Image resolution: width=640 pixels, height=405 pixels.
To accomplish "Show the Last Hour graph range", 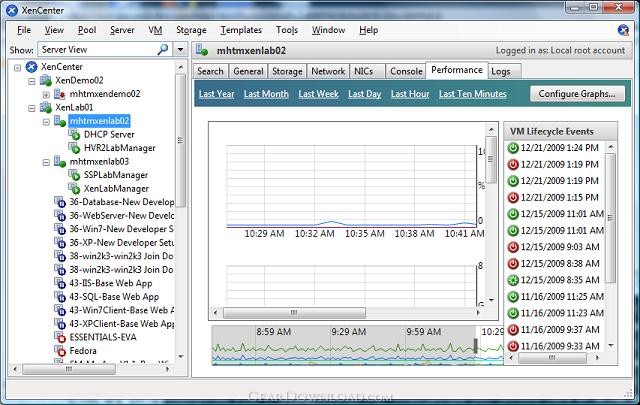I will coord(410,94).
